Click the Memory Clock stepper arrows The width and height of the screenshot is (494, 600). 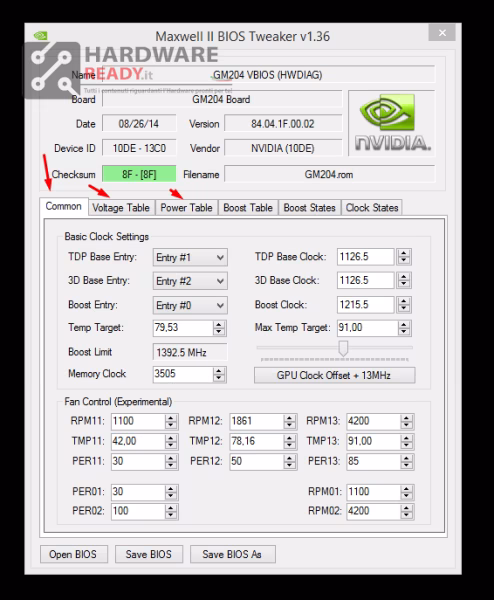pos(219,374)
